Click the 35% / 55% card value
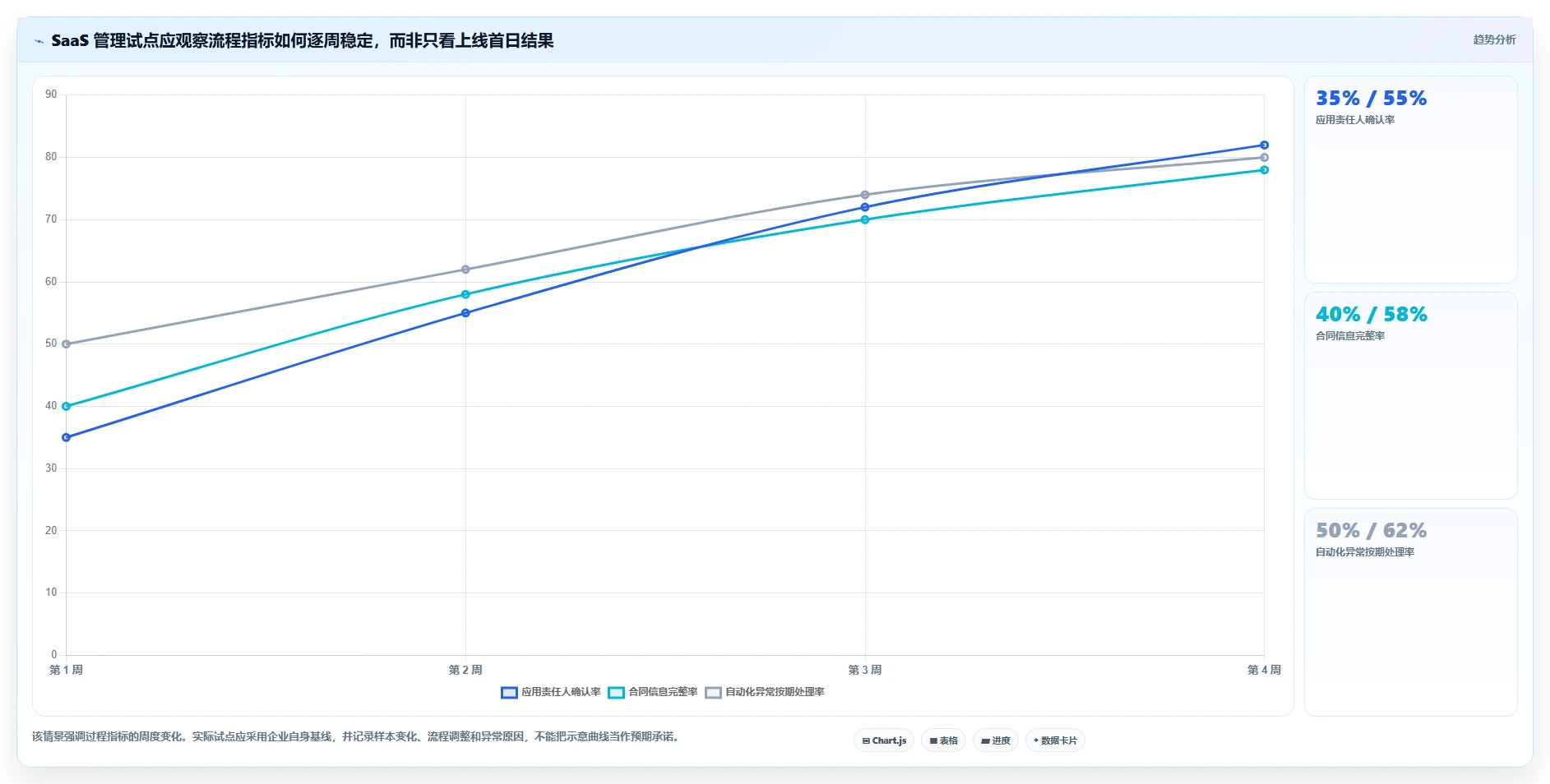The height and width of the screenshot is (784, 1550). click(x=1371, y=99)
